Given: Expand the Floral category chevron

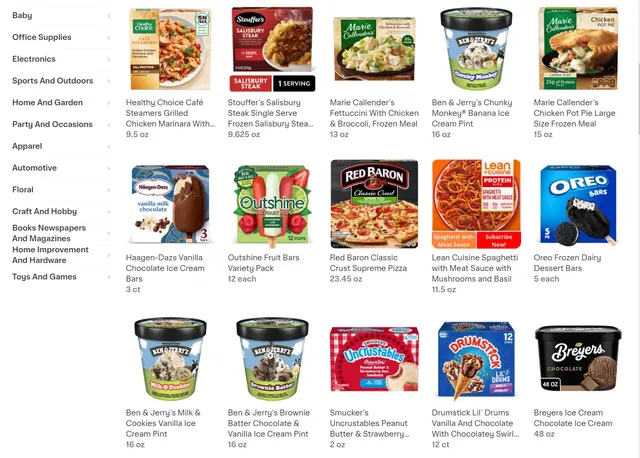Looking at the screenshot, I should click(x=109, y=190).
